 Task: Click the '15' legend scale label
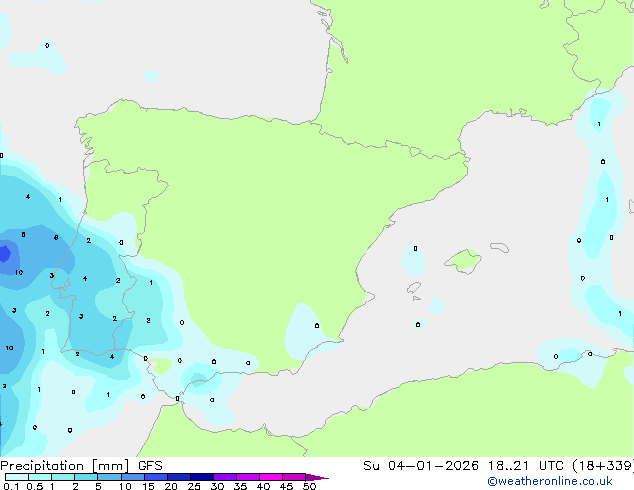coord(148,486)
